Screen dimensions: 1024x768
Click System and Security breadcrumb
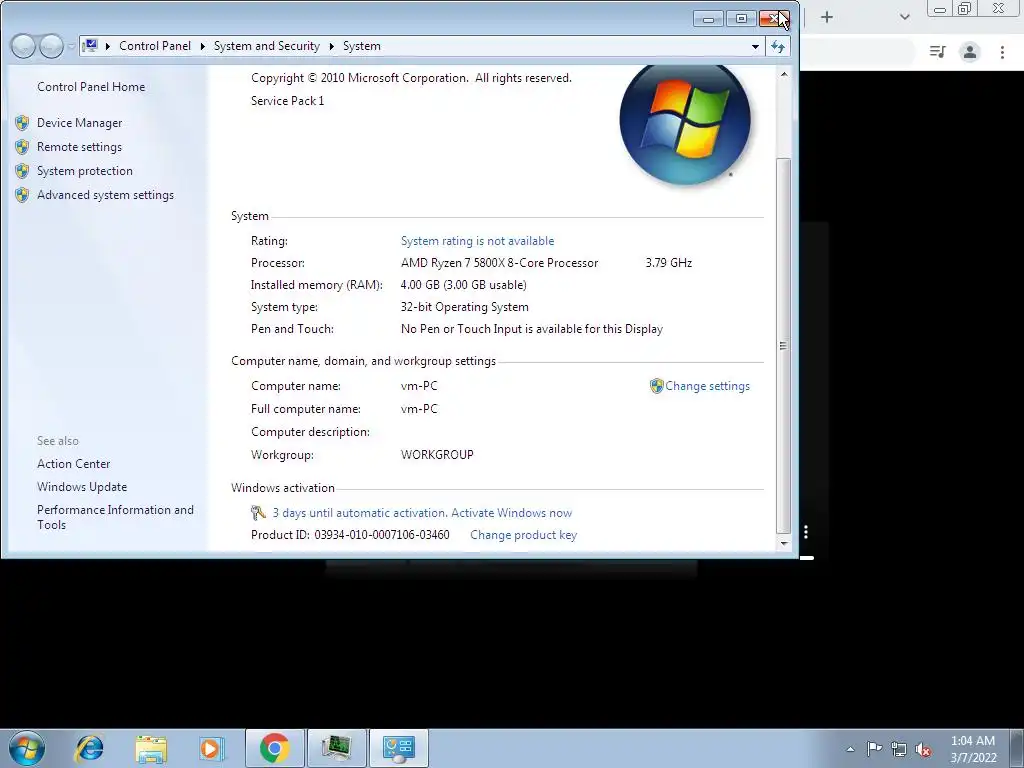pos(266,46)
